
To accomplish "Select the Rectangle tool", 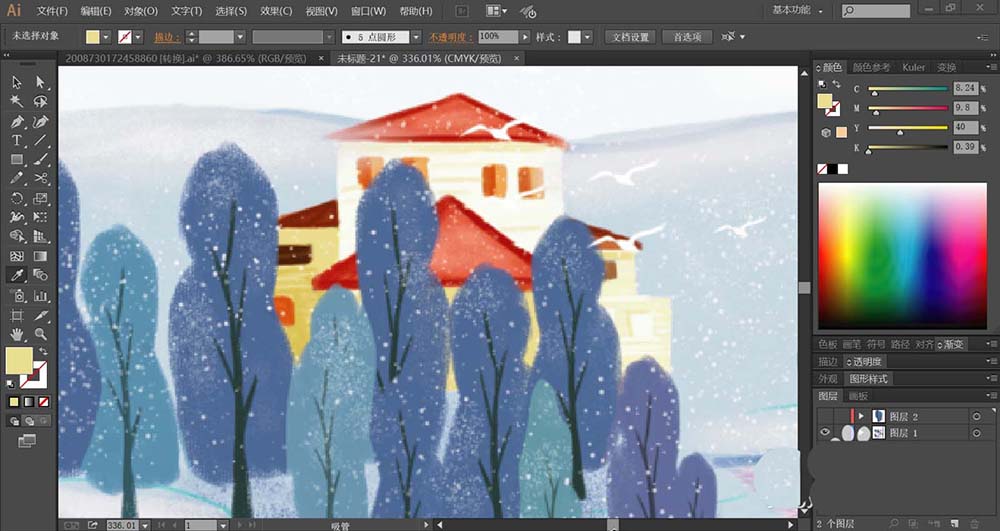I will pos(17,159).
